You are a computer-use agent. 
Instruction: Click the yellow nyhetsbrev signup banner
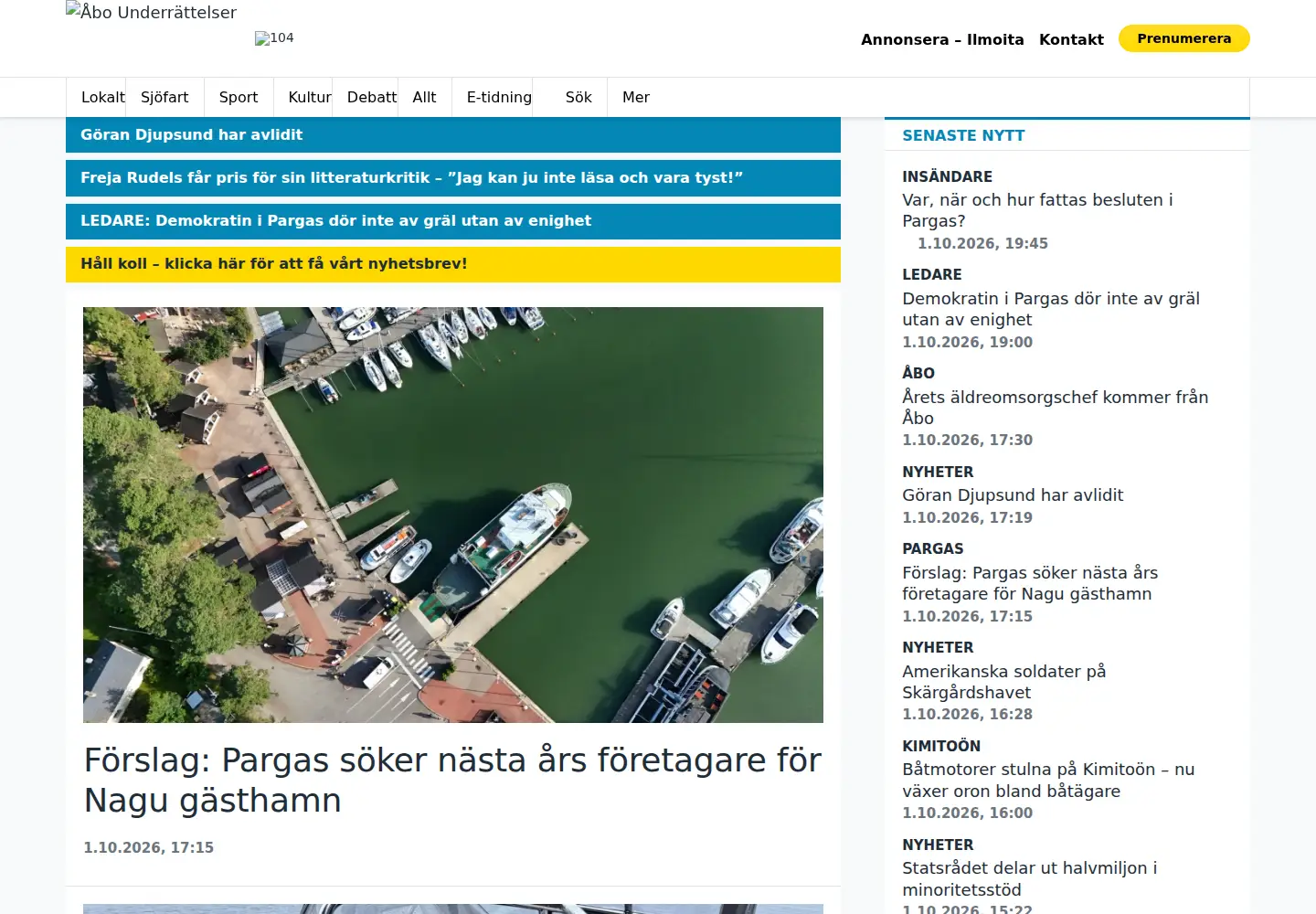coord(453,263)
